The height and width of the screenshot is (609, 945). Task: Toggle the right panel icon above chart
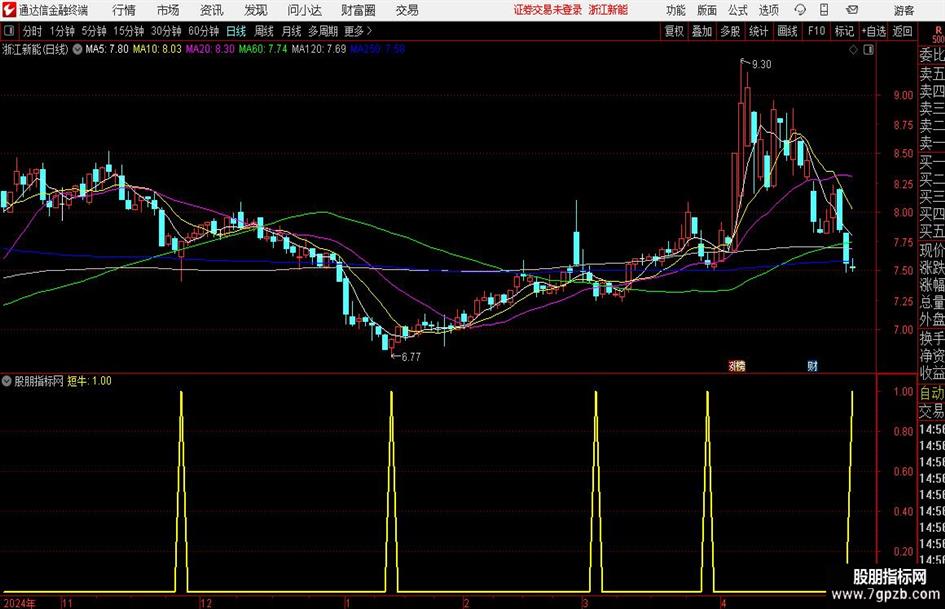pos(868,50)
